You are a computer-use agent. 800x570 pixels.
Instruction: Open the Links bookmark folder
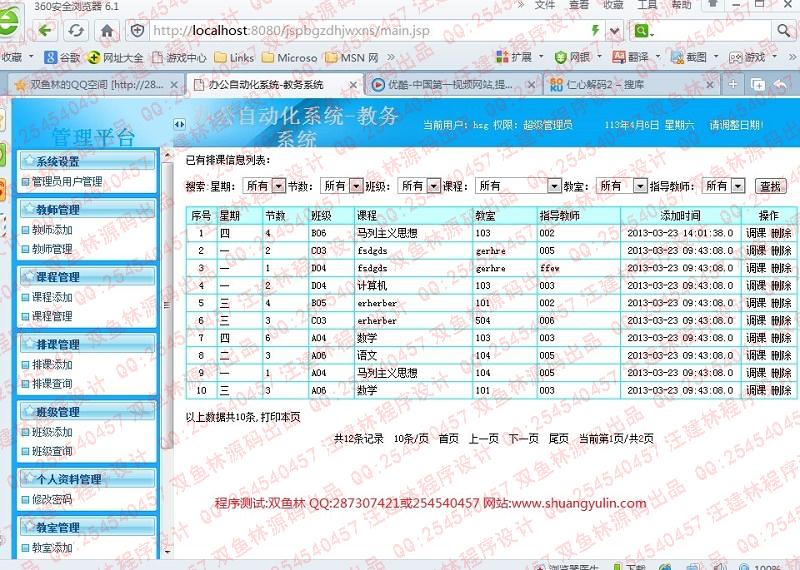(234, 57)
